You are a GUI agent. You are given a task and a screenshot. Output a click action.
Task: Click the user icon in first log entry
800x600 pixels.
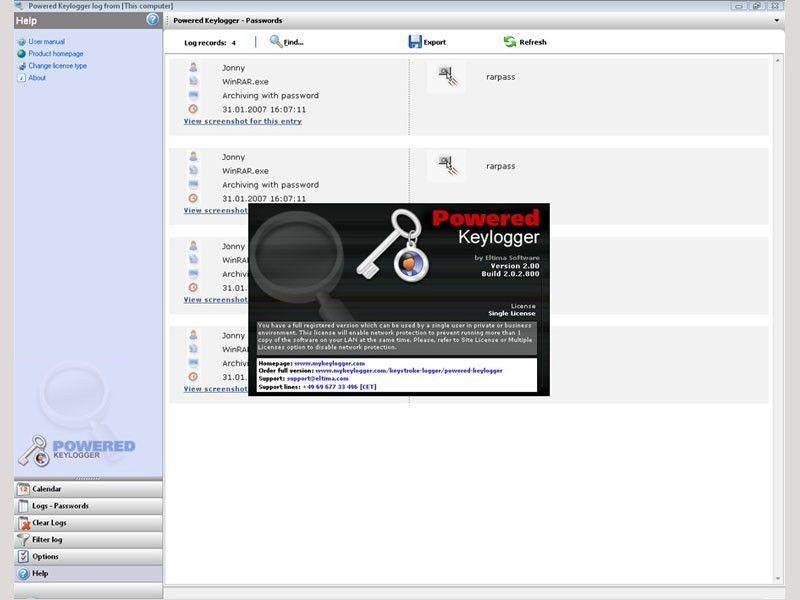coord(193,67)
